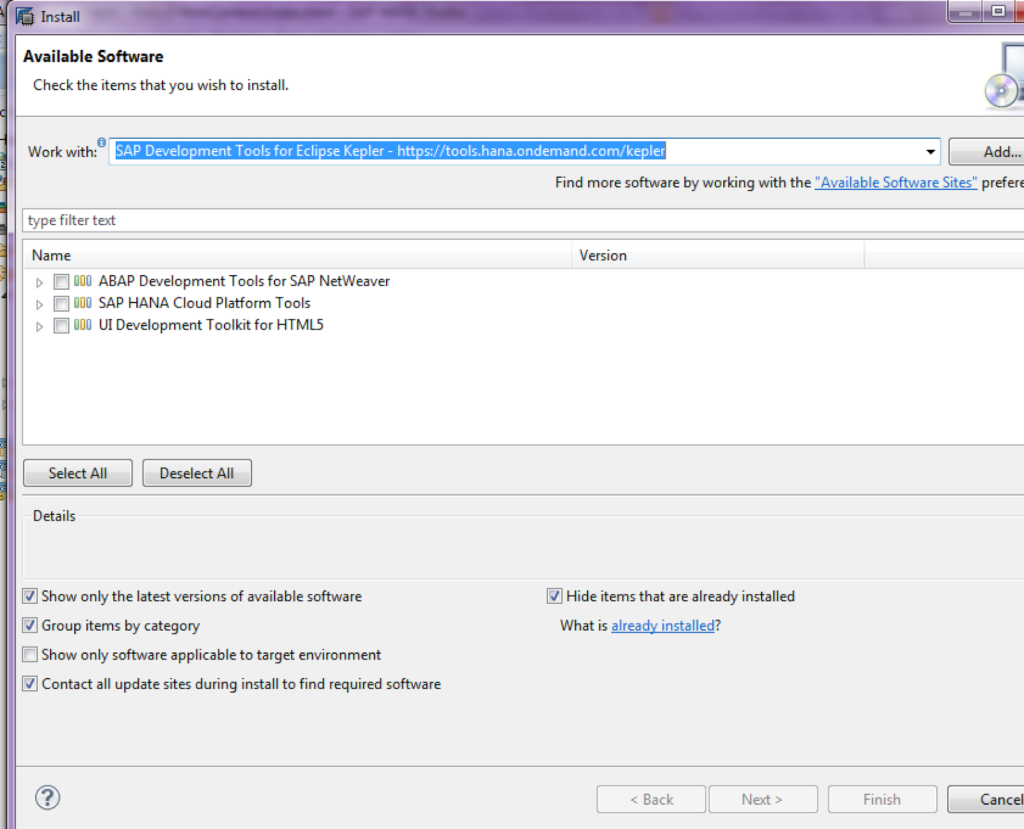Image resolution: width=1024 pixels, height=829 pixels.
Task: Click the Finish button
Action: [x=882, y=799]
